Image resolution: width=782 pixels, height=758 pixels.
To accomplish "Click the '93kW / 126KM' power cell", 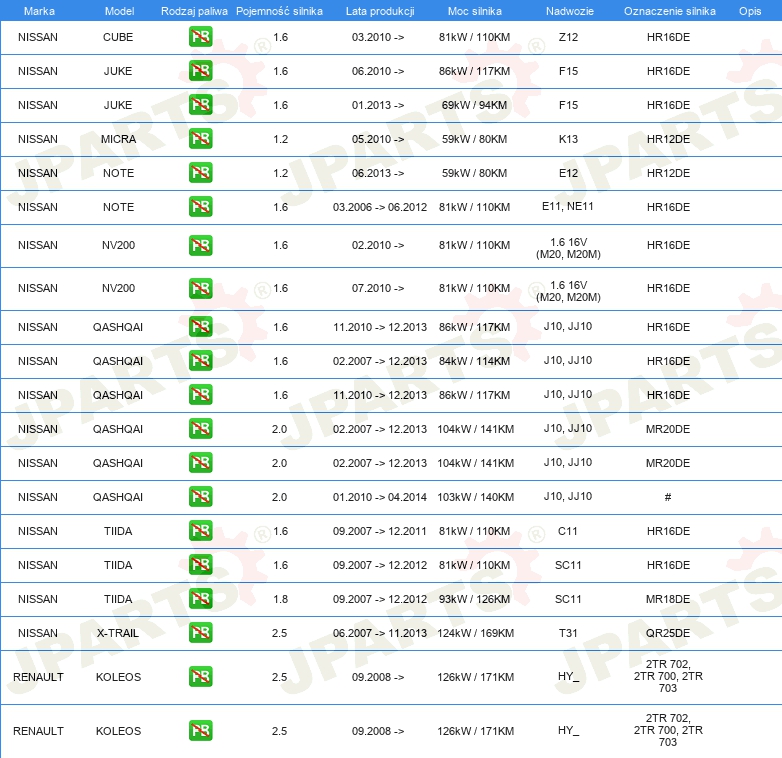I will pos(474,599).
